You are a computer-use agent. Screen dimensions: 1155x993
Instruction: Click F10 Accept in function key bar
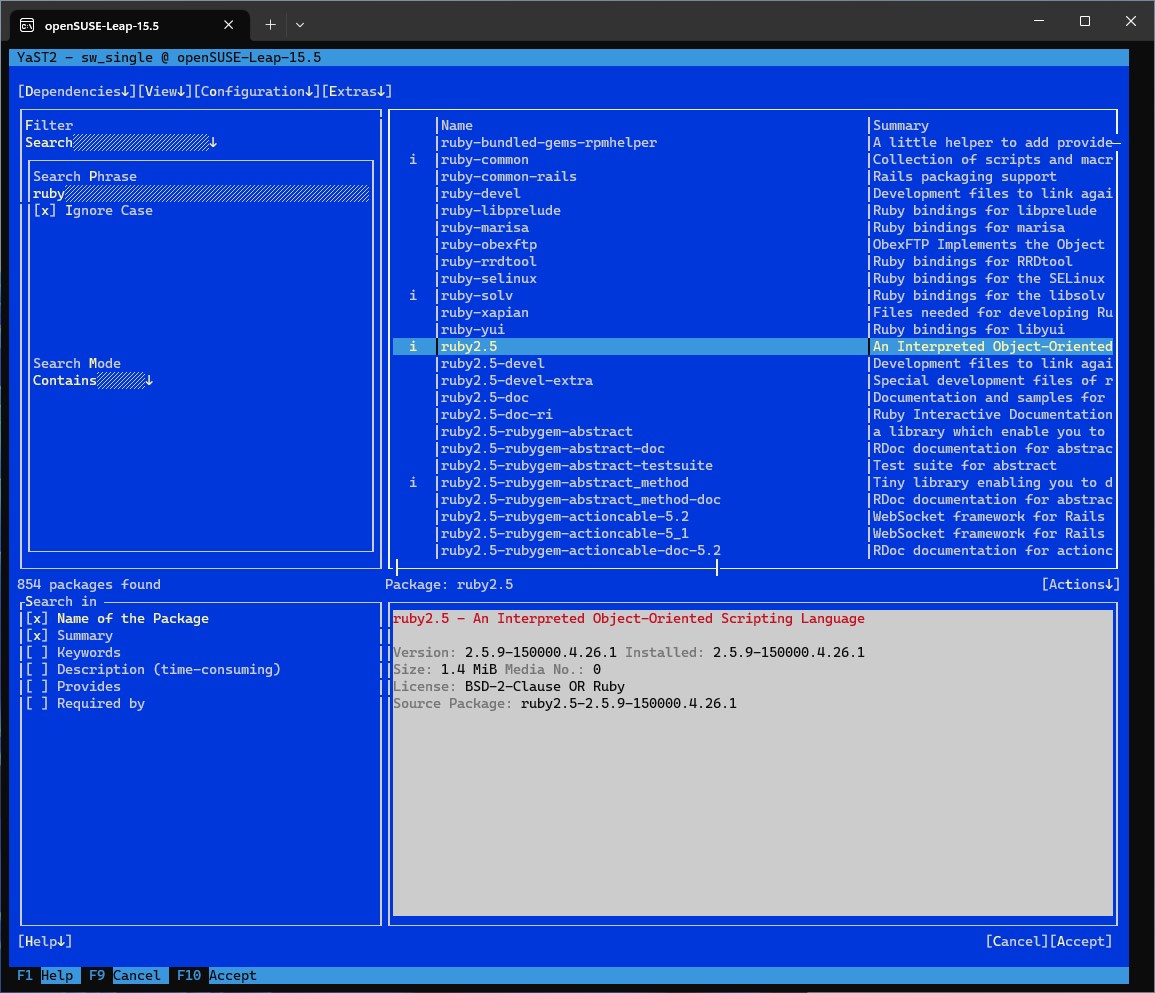217,975
